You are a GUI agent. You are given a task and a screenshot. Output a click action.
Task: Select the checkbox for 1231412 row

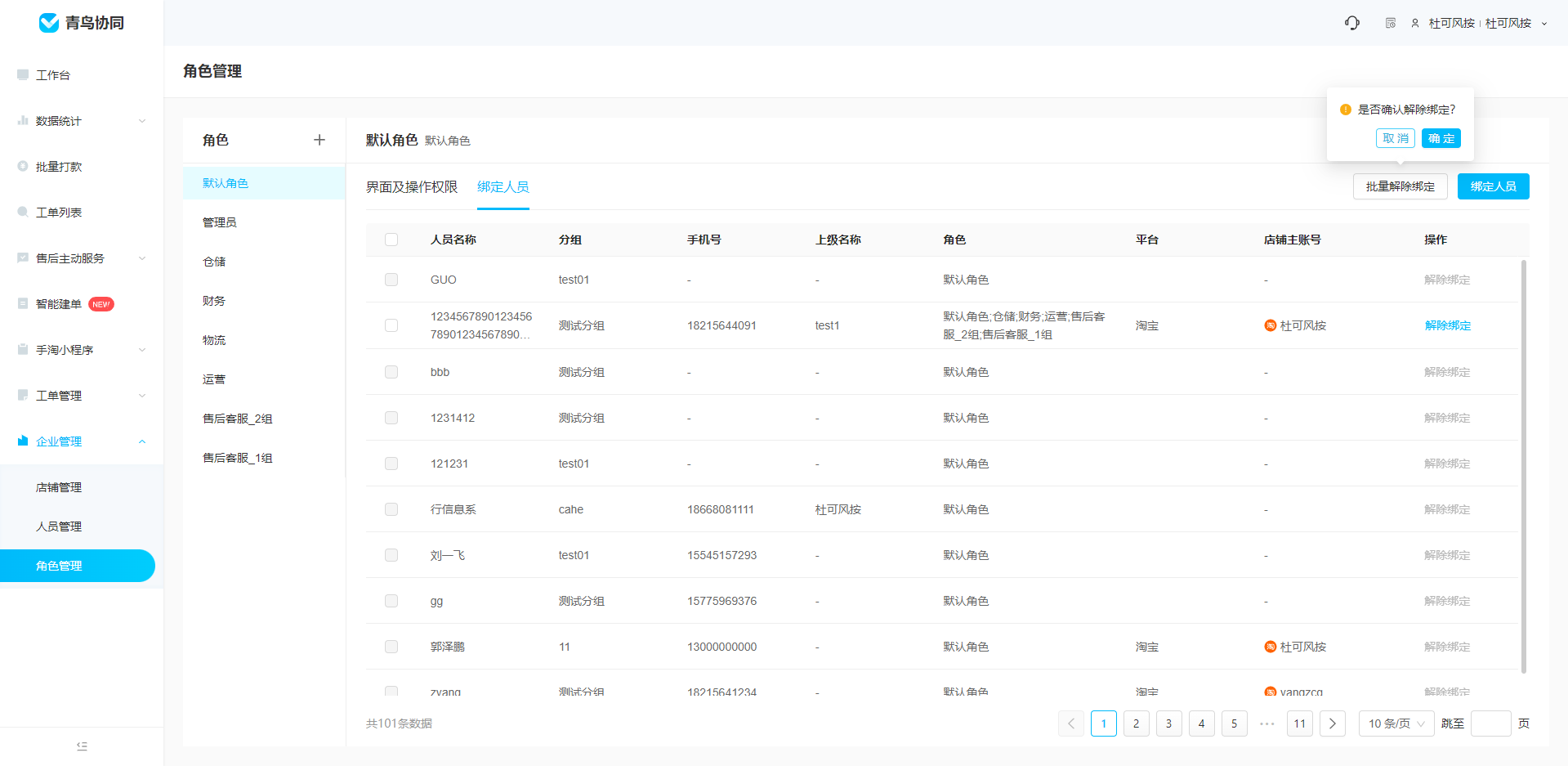point(391,418)
